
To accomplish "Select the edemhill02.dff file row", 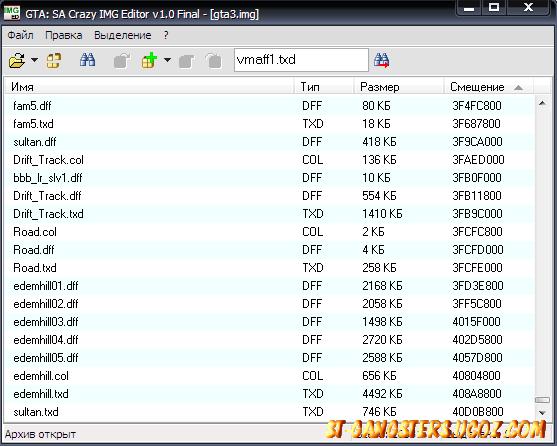I will (269, 304).
